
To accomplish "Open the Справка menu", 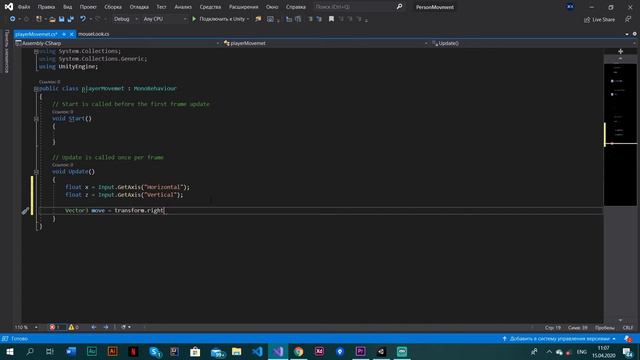I will pos(296,7).
